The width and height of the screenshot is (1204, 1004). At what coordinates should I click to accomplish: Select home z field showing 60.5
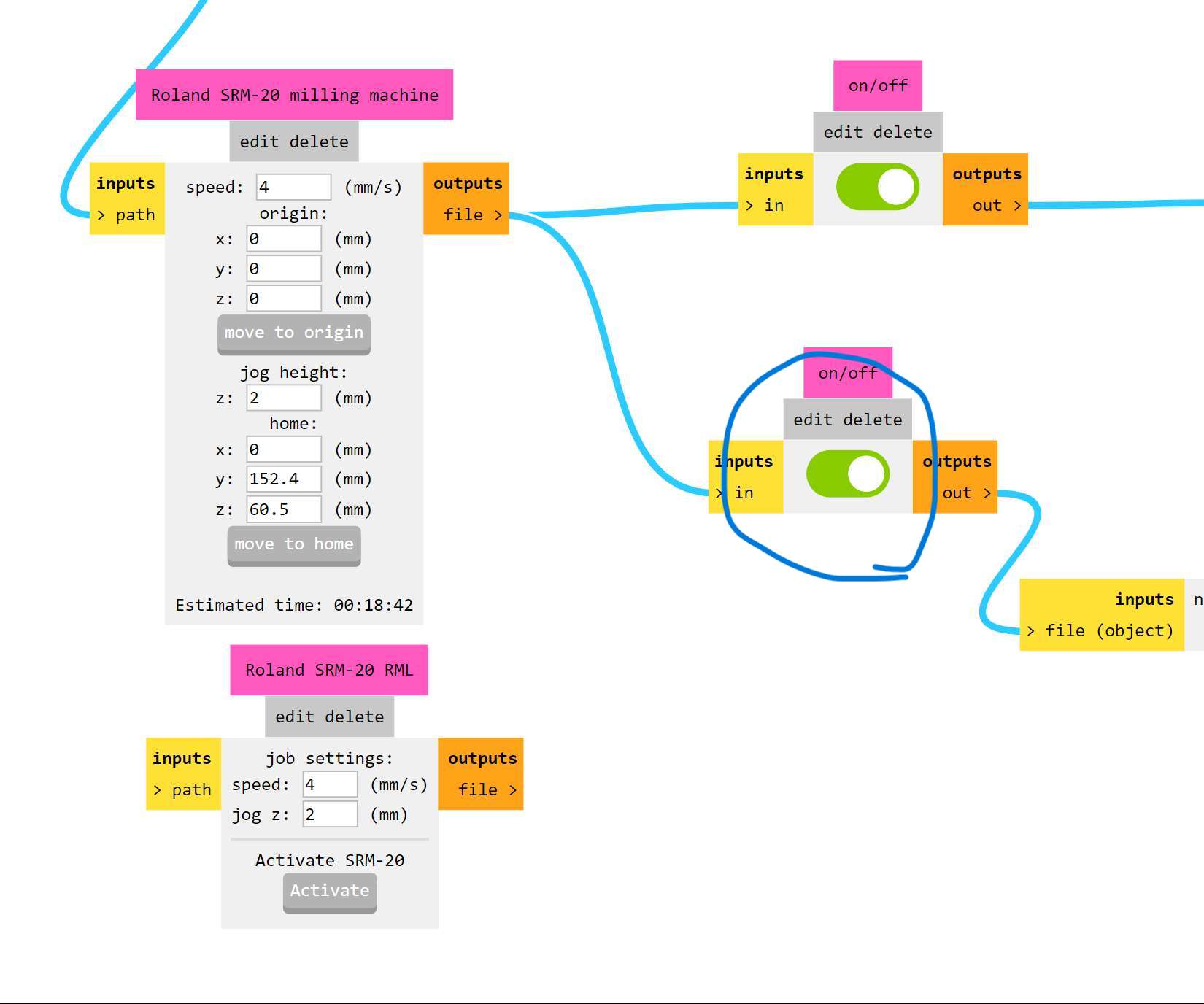(284, 509)
